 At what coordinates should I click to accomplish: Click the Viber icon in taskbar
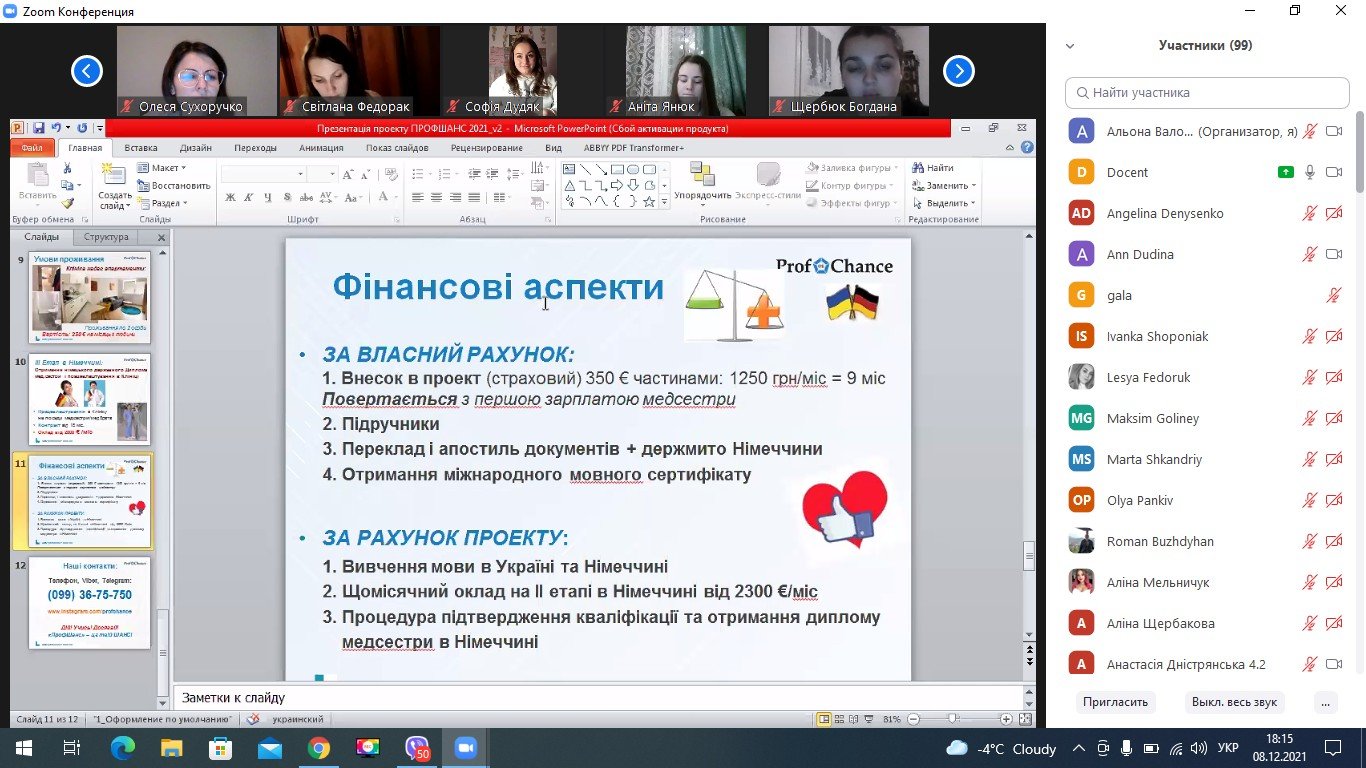[416, 748]
